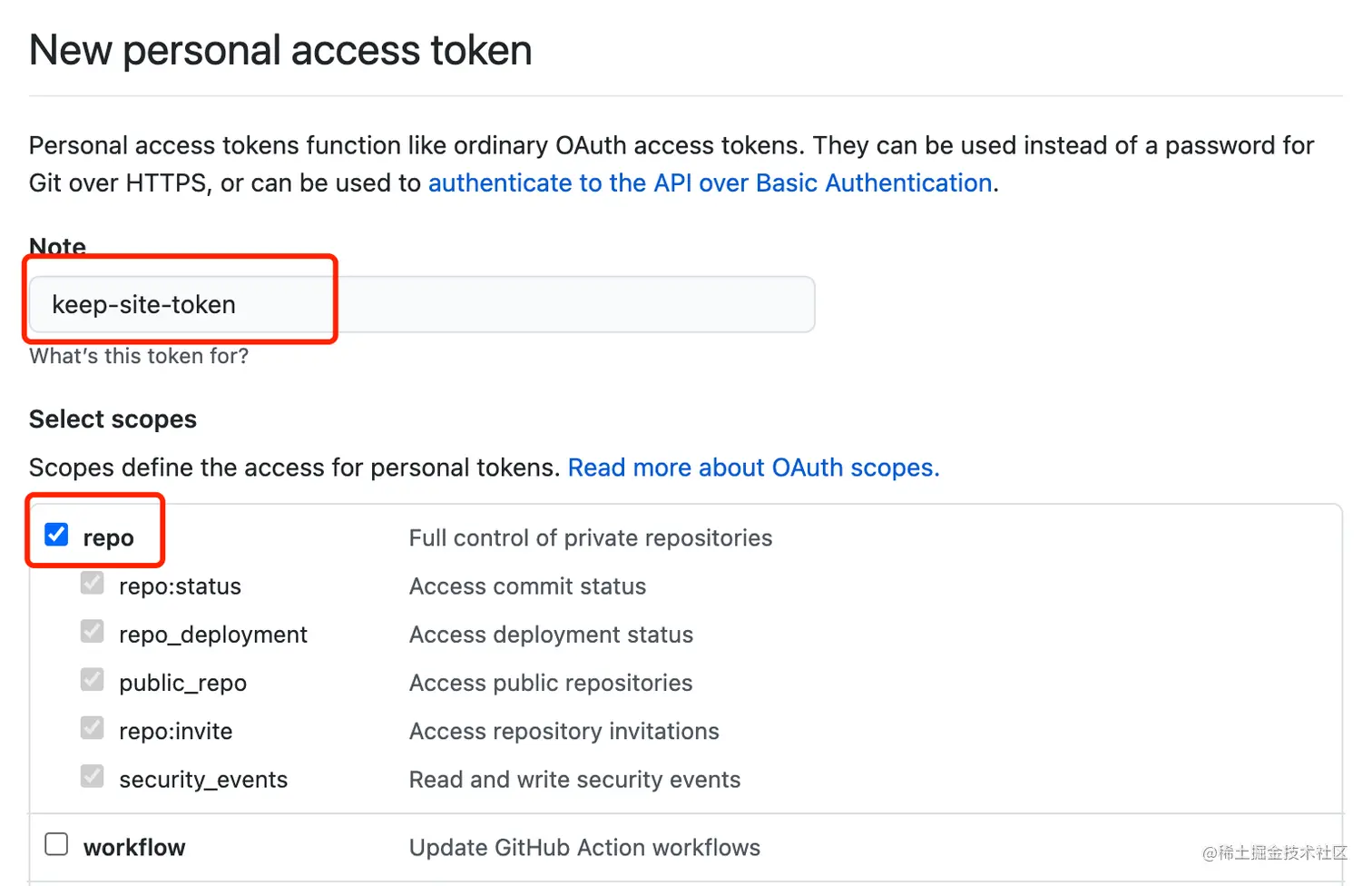Open the Basic Authentication API link
The height and width of the screenshot is (886, 1372).
tap(710, 183)
